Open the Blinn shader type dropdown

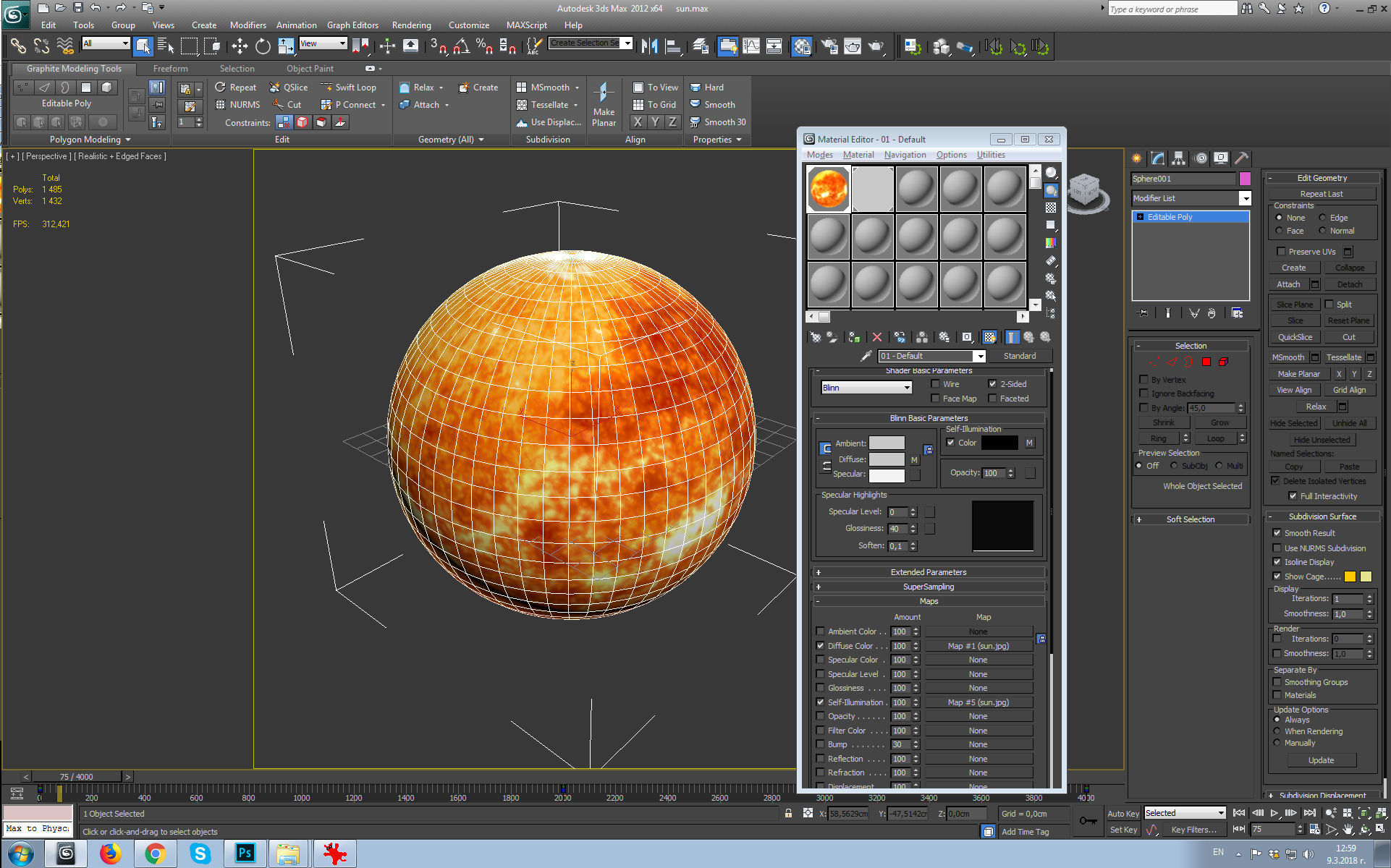(866, 388)
